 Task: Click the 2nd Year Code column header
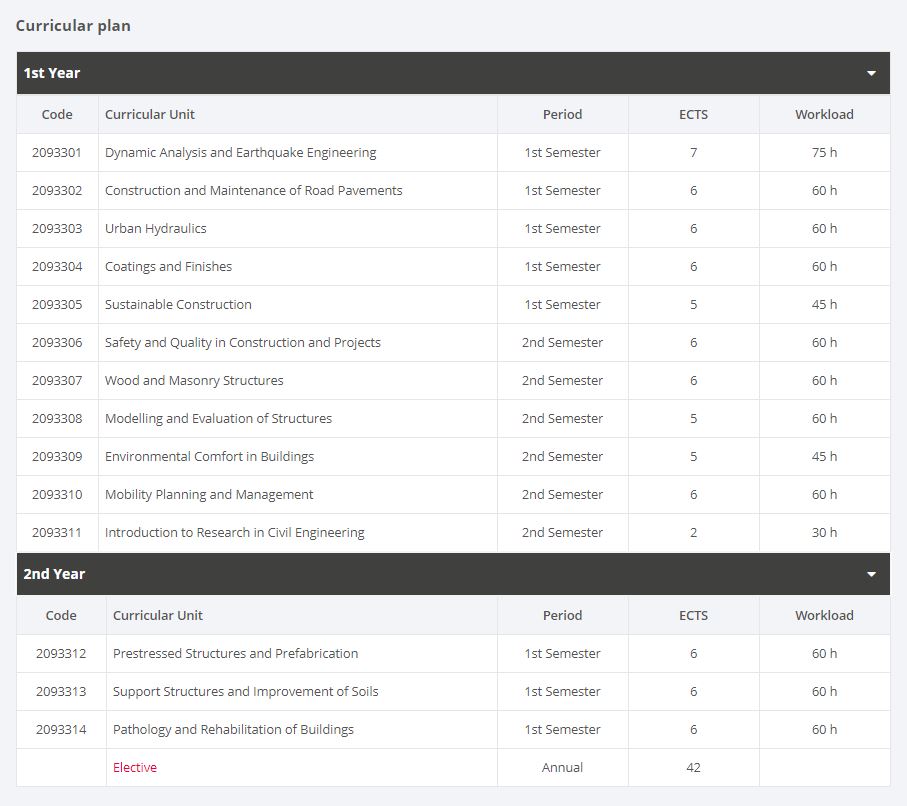61,616
